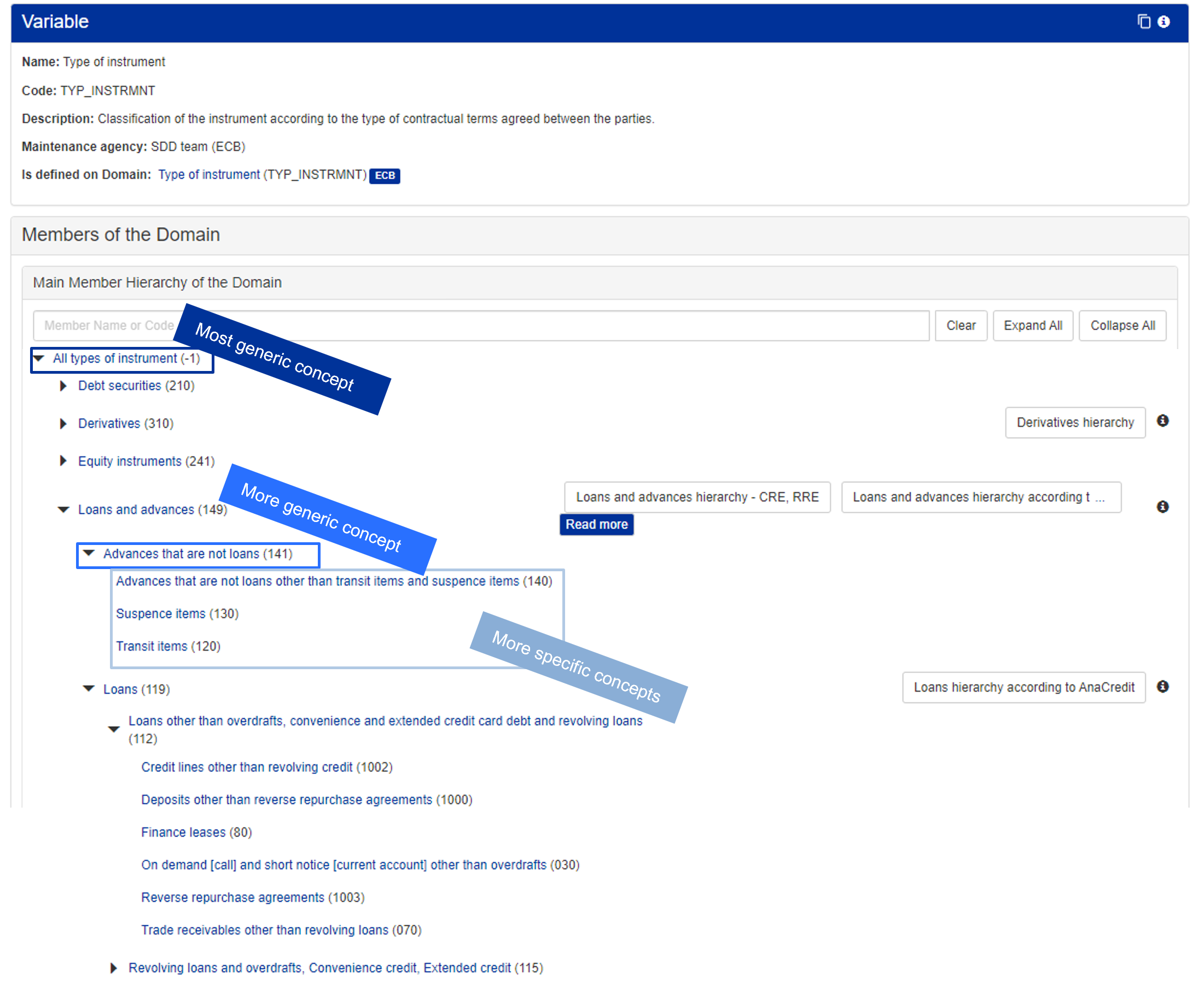Screen dimensions: 1204x986
Task: Collapse the All types of instrument node
Action: coord(39,358)
